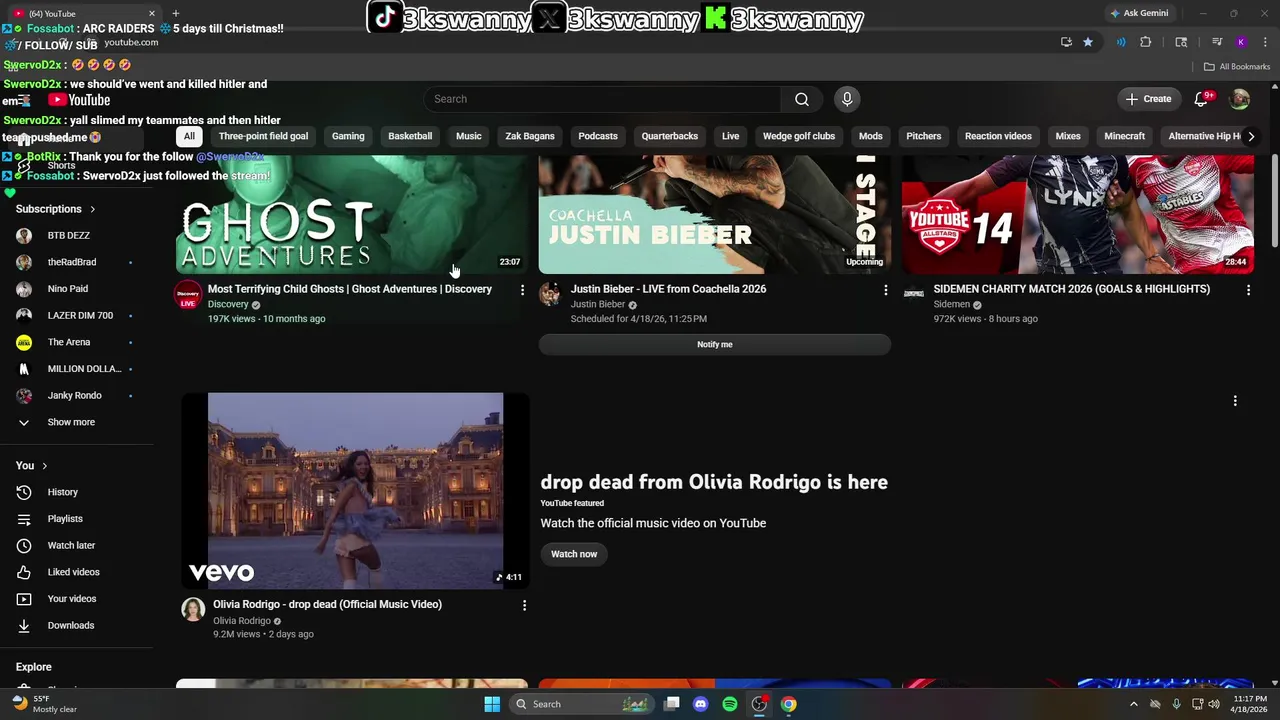Open Chrome extensions puzzle icon
The width and height of the screenshot is (1280, 720).
click(x=1146, y=42)
